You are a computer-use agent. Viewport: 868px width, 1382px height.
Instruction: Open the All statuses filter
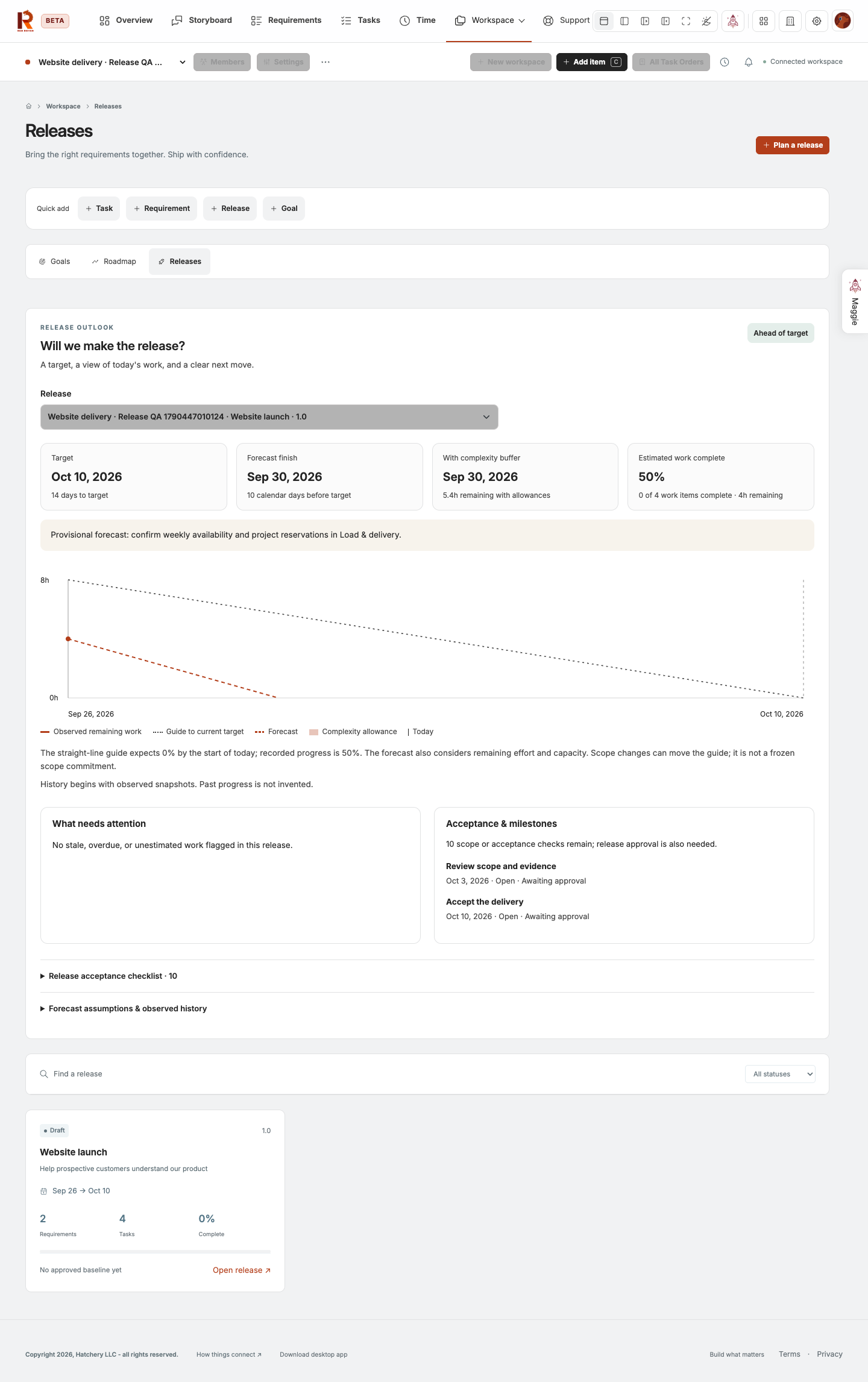780,1074
